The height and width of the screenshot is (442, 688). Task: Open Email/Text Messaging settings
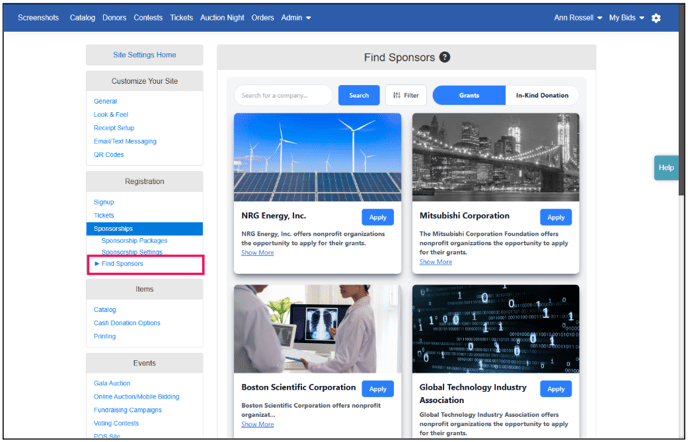(x=125, y=141)
